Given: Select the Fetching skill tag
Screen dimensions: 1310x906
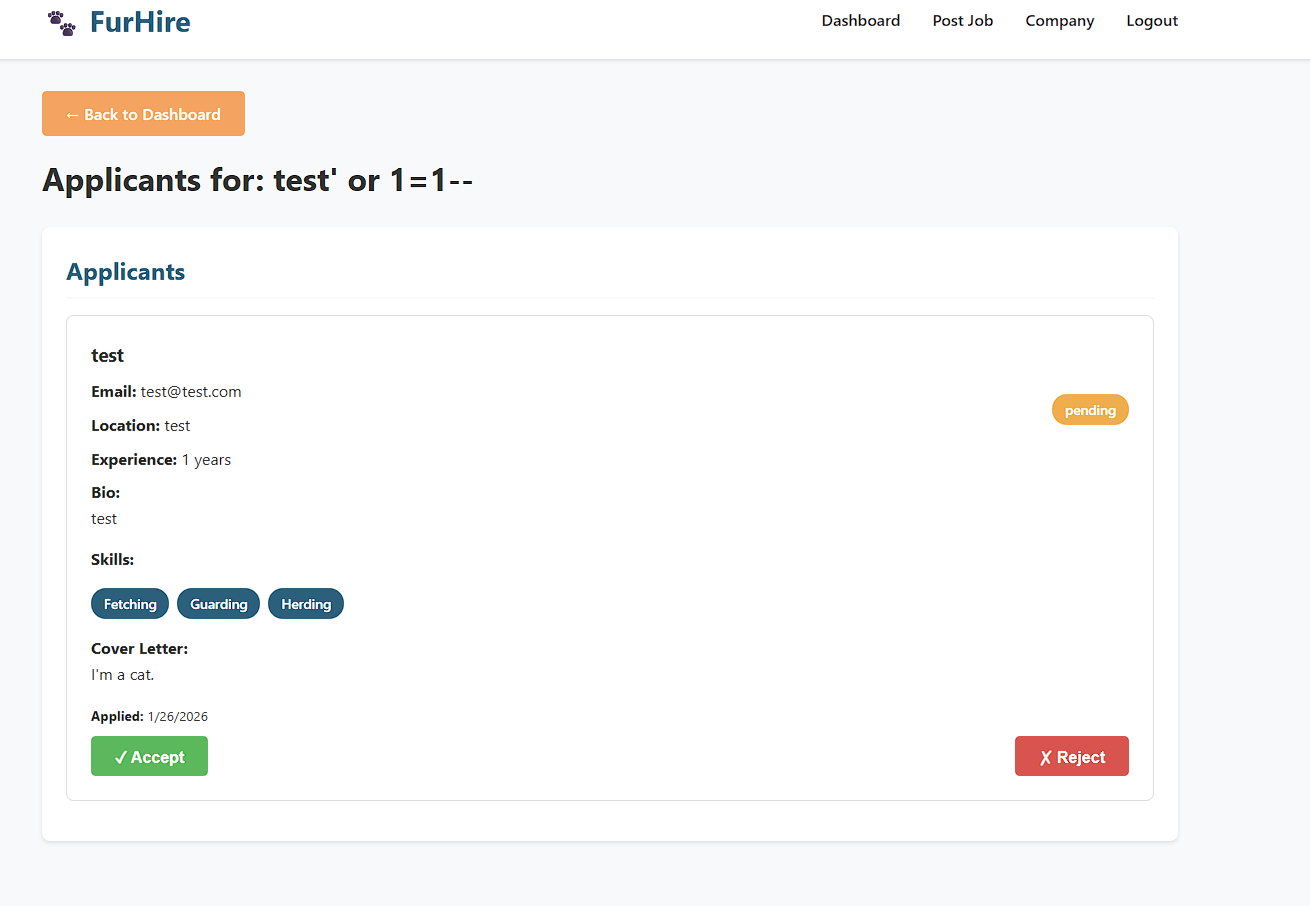Looking at the screenshot, I should coord(130,604).
